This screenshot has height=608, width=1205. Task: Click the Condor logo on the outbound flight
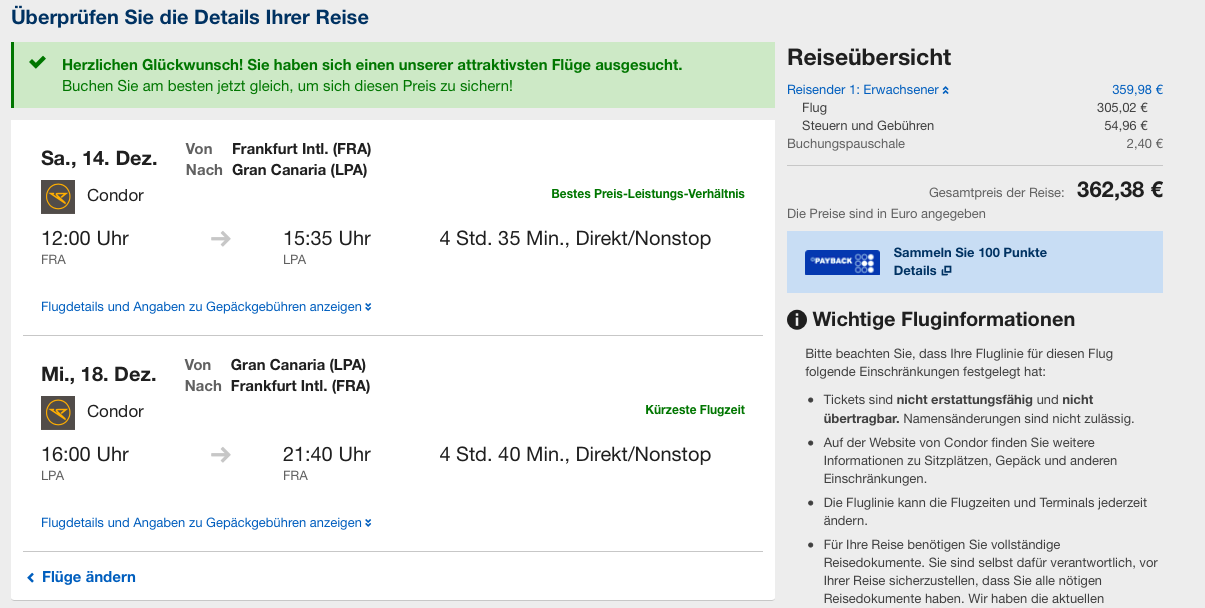(58, 196)
